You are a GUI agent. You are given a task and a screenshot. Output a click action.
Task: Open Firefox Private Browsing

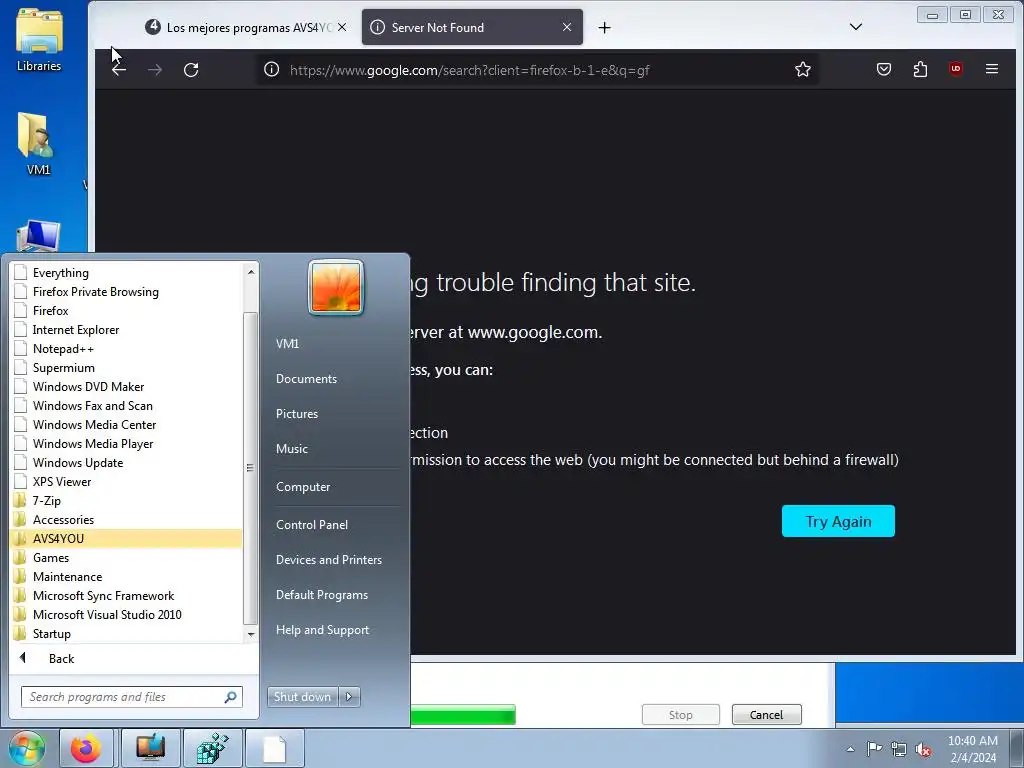[x=127, y=291]
